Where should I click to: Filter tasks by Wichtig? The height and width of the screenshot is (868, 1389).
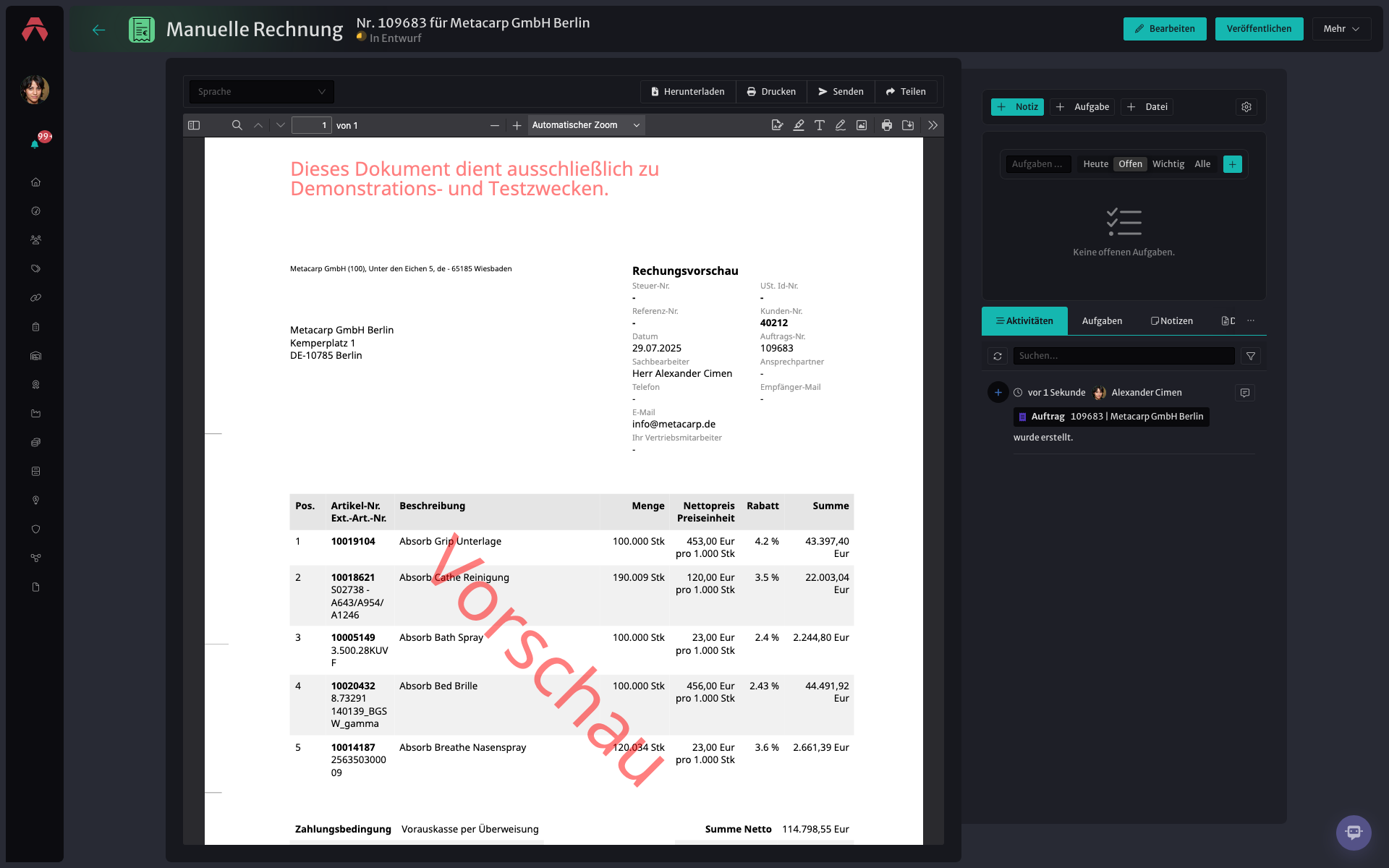[x=1168, y=164]
